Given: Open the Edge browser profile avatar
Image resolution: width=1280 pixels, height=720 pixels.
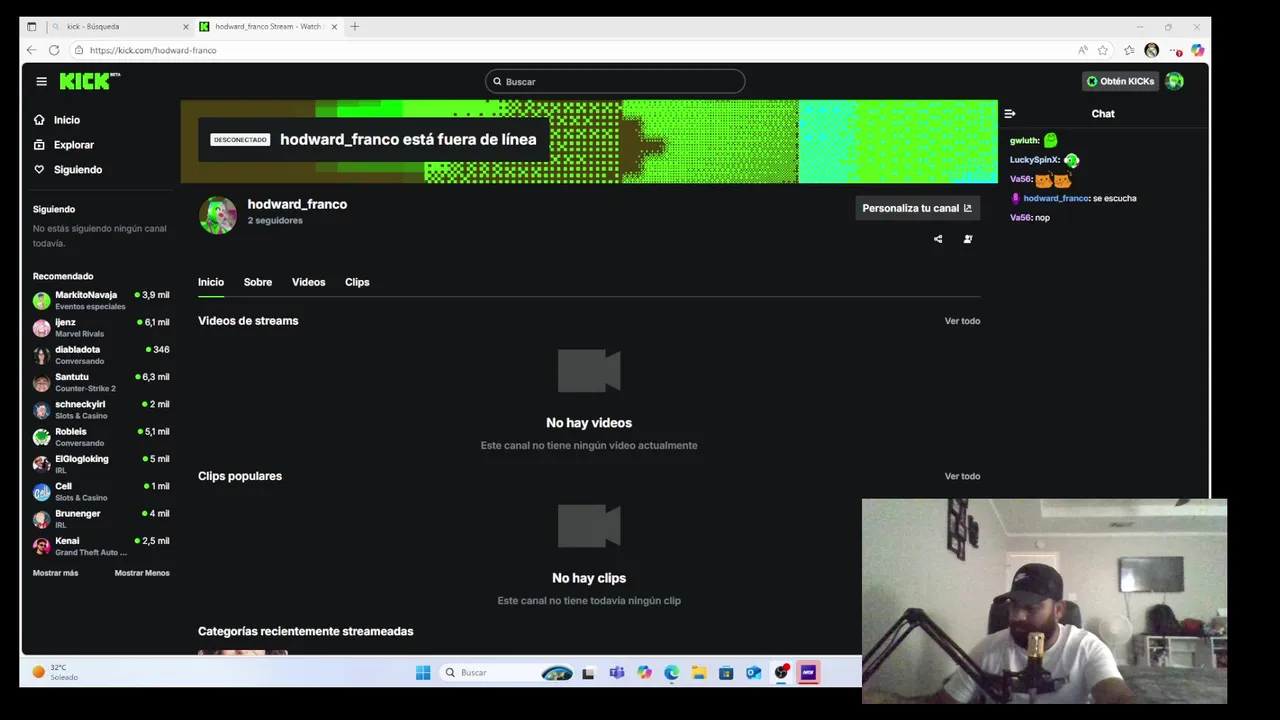Looking at the screenshot, I should (1152, 50).
